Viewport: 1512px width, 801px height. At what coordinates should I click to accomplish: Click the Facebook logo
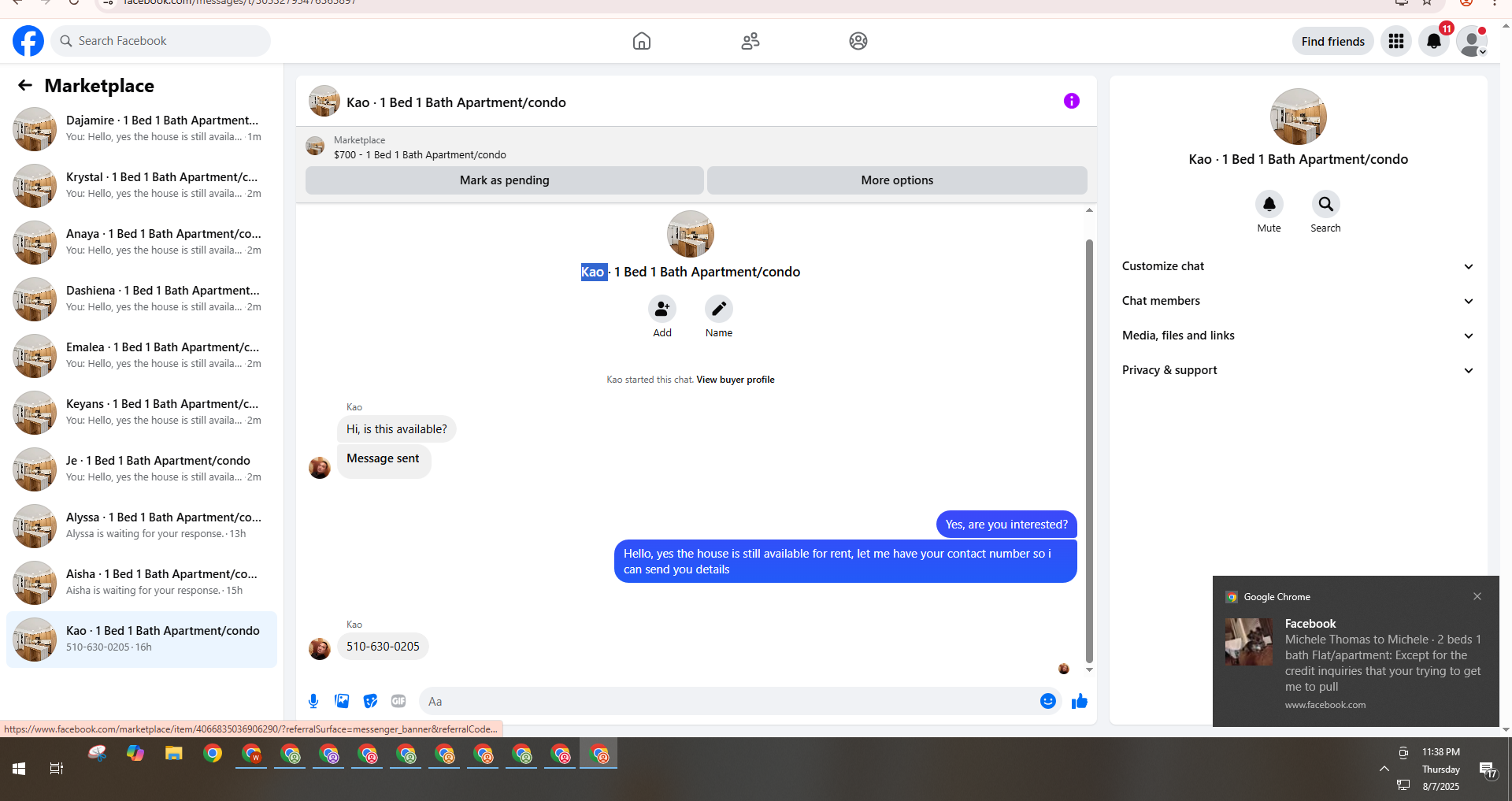[x=28, y=41]
